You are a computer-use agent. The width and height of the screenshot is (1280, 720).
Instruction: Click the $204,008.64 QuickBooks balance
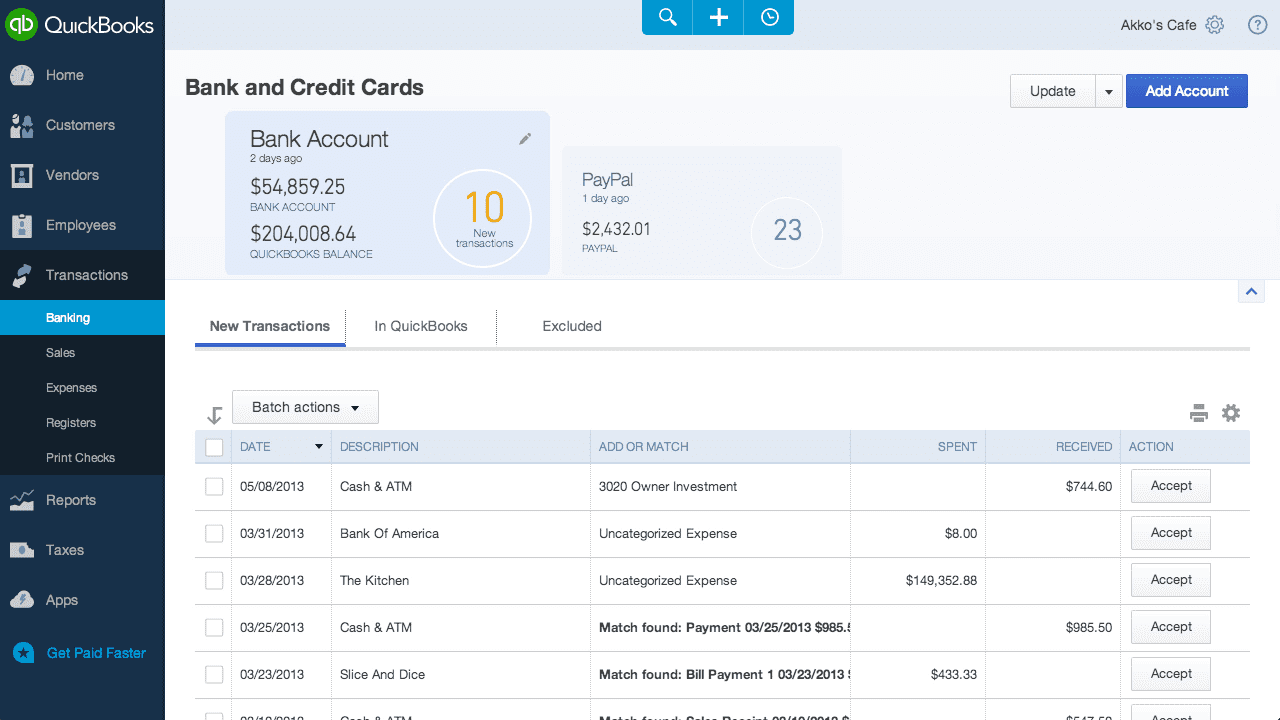pos(303,234)
